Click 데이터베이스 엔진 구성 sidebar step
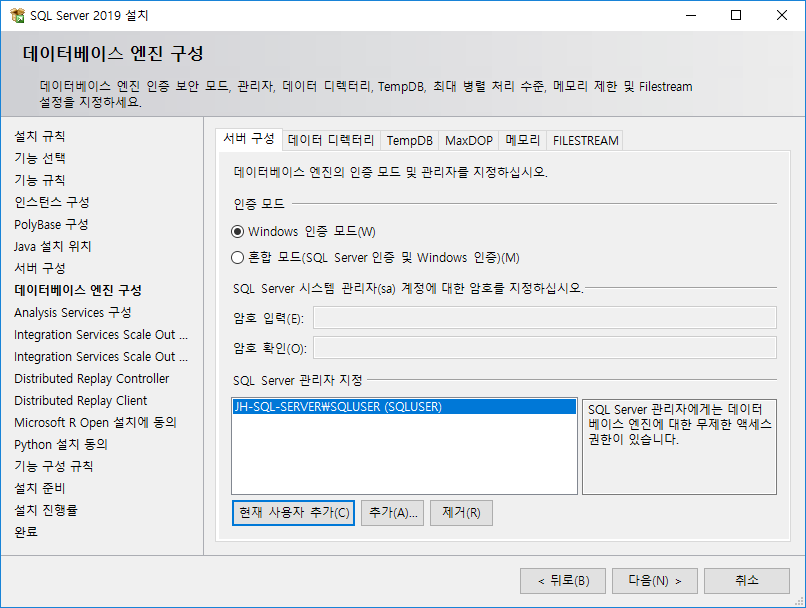Viewport: 806px width, 608px height. (x=78, y=290)
